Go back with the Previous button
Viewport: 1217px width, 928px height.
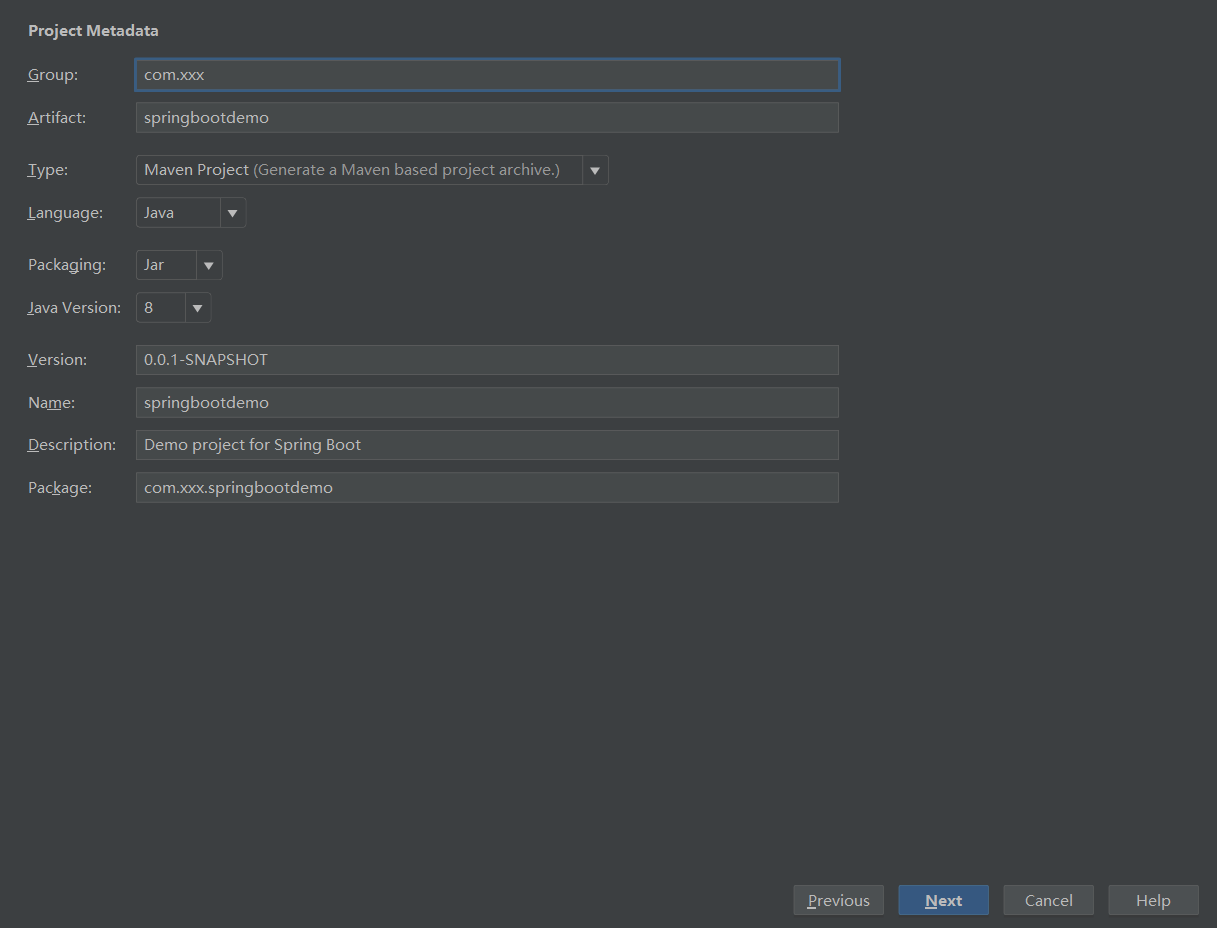click(838, 900)
